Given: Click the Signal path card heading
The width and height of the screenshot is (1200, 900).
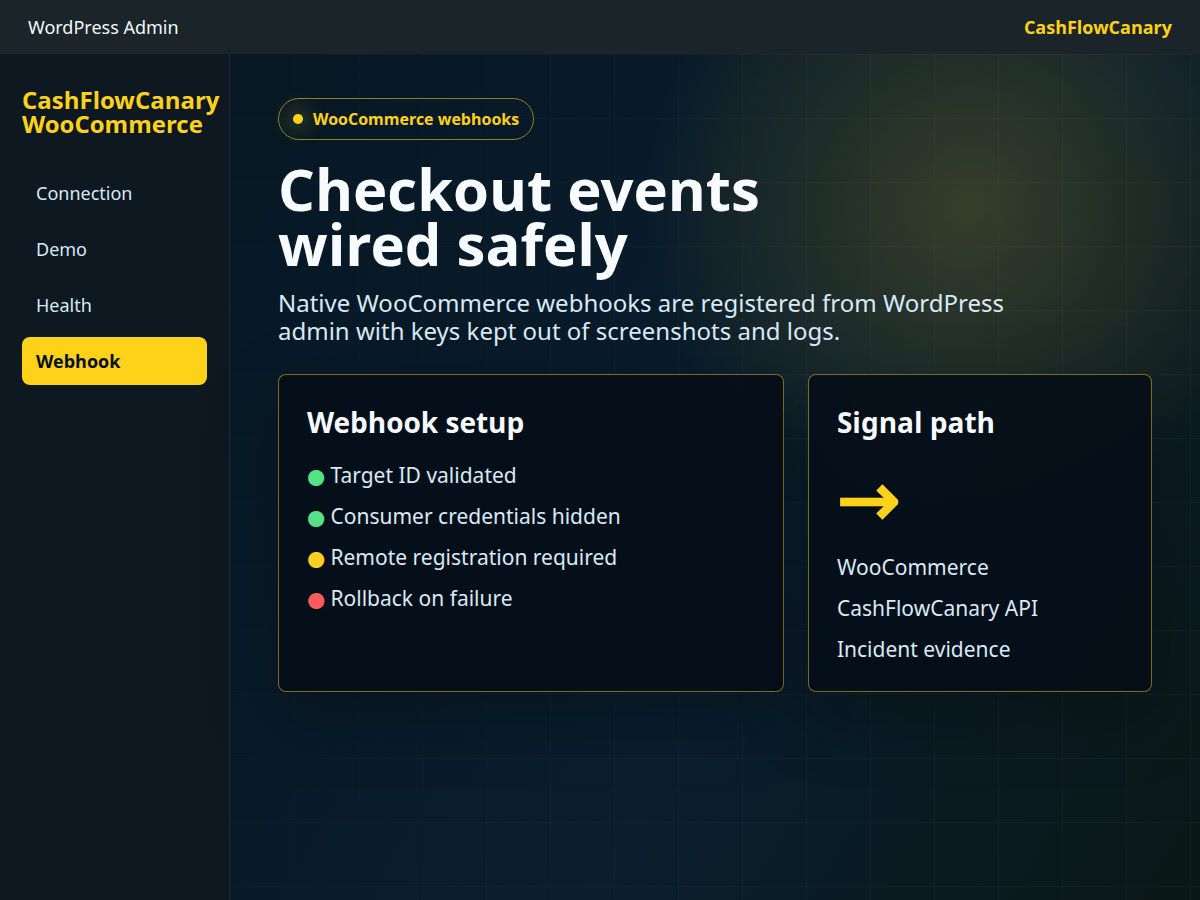Looking at the screenshot, I should 915,423.
